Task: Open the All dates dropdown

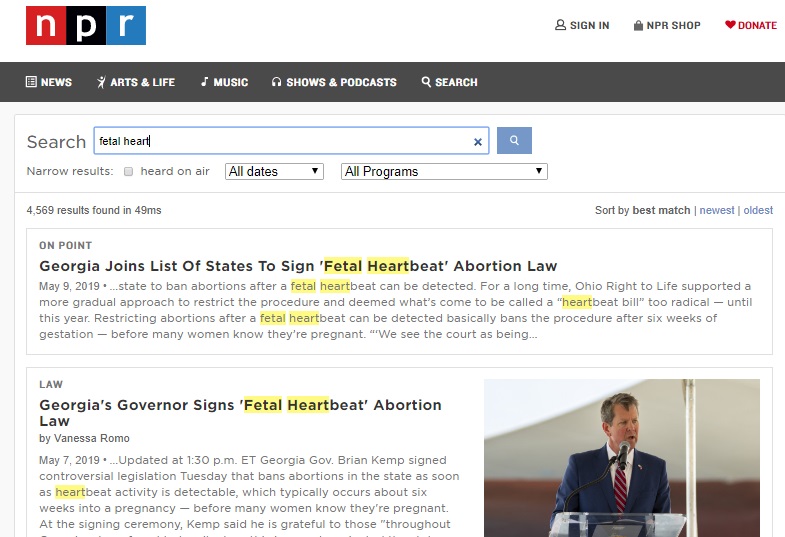Action: 274,172
